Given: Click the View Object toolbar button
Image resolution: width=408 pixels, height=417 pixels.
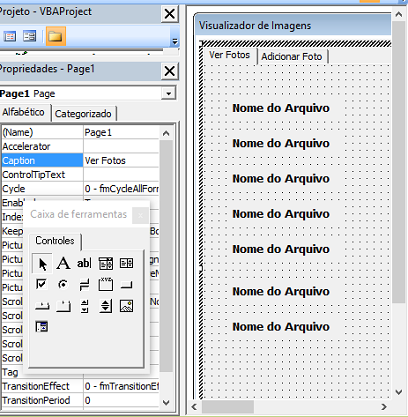Looking at the screenshot, I should coord(30,36).
